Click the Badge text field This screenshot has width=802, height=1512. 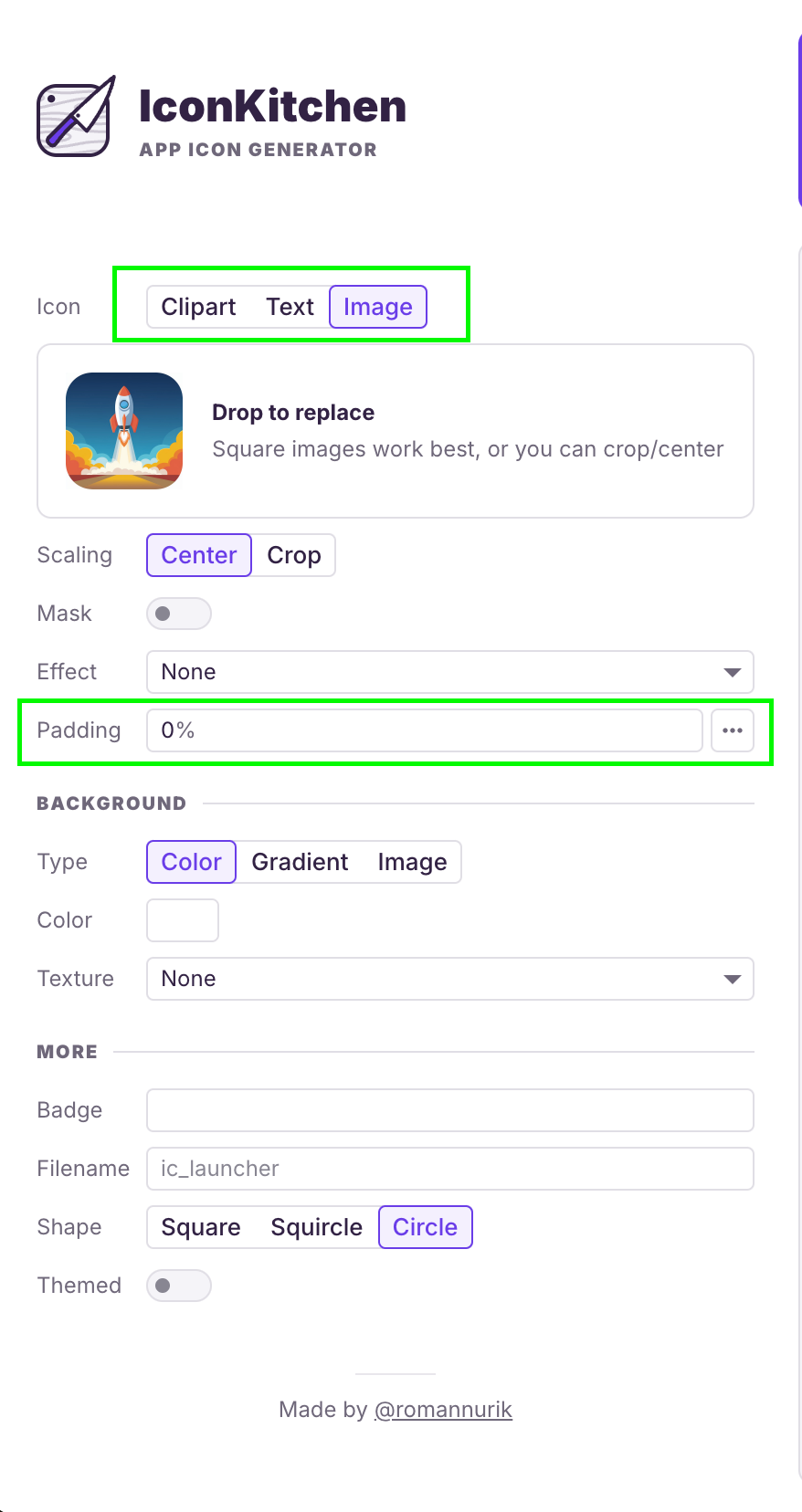(449, 1109)
